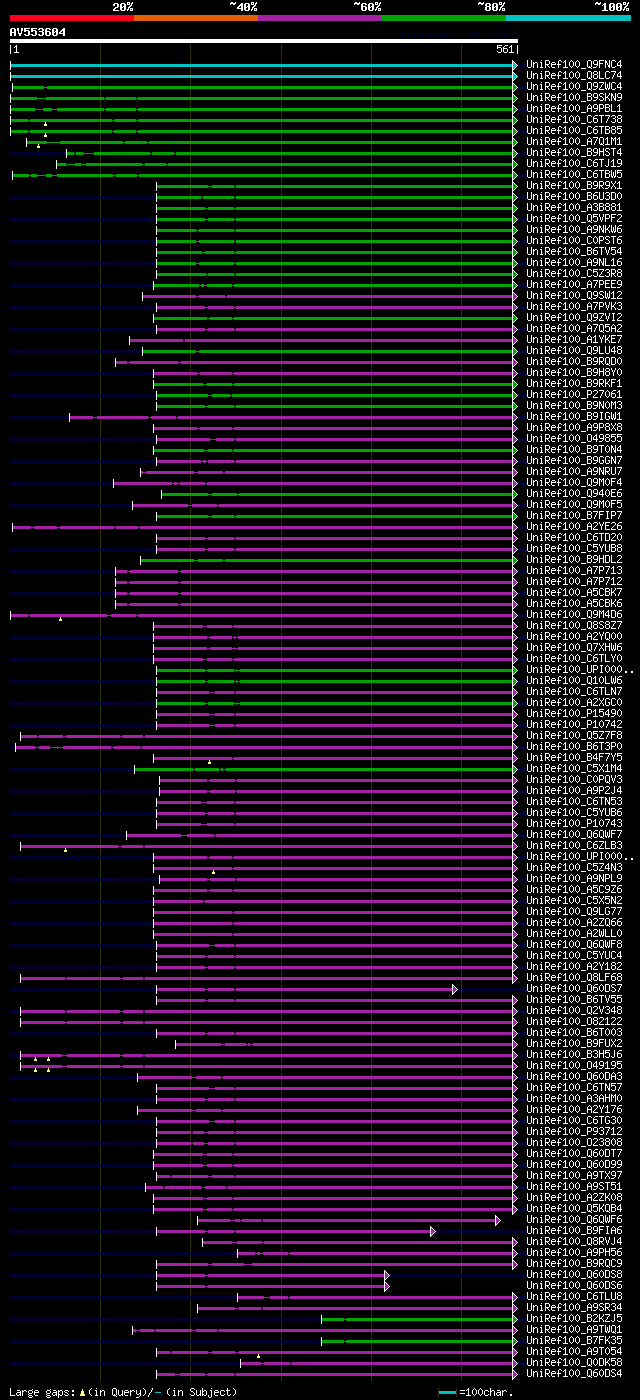
Task: Open hit UniRef100_C6T738
Action: [x=574, y=120]
